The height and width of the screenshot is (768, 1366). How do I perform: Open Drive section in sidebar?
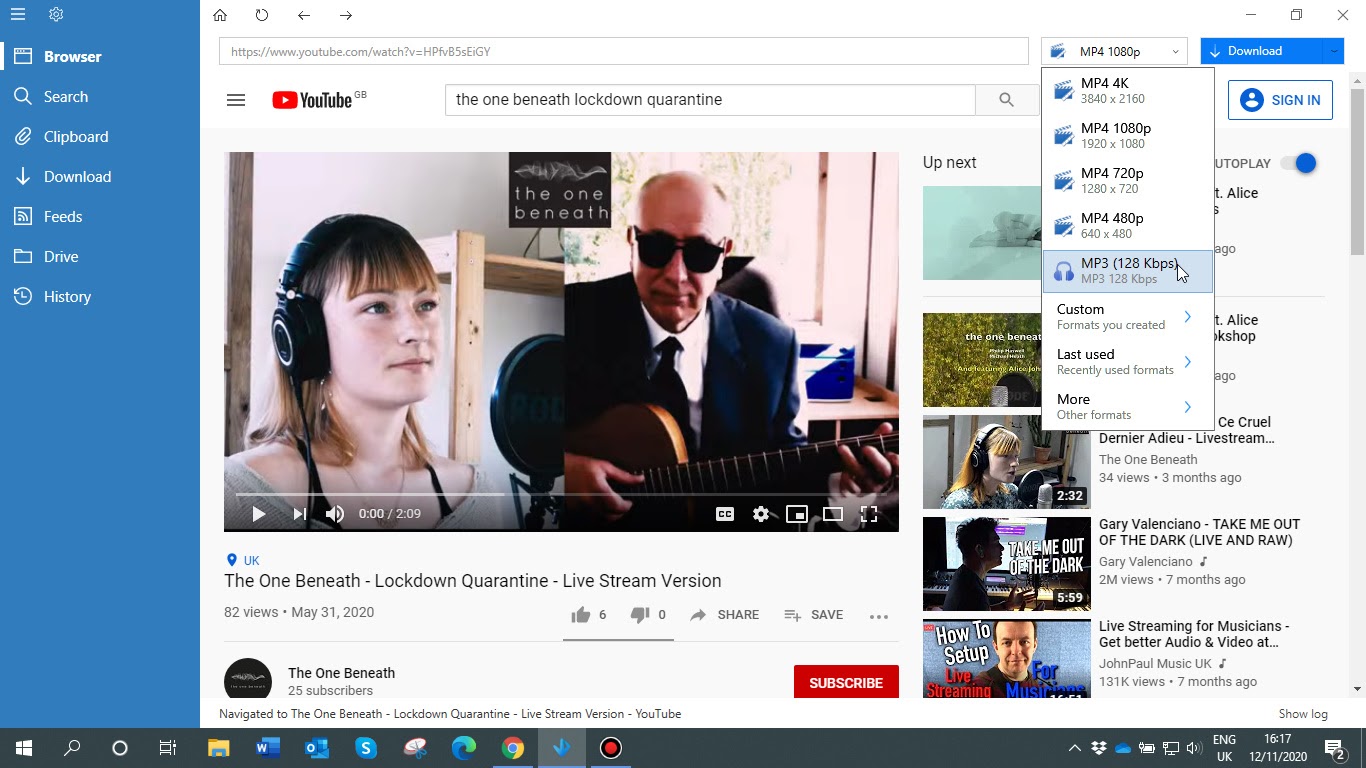100,257
